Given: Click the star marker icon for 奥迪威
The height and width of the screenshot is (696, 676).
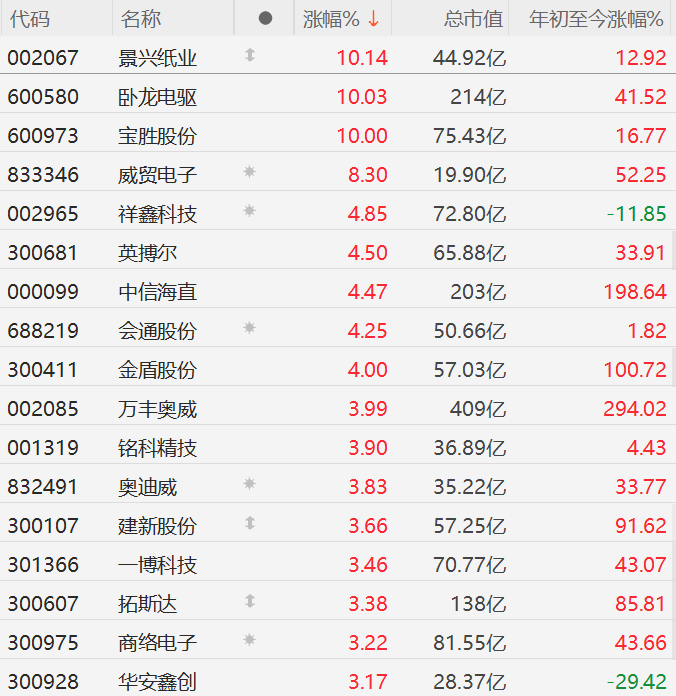Looking at the screenshot, I should (x=249, y=484).
